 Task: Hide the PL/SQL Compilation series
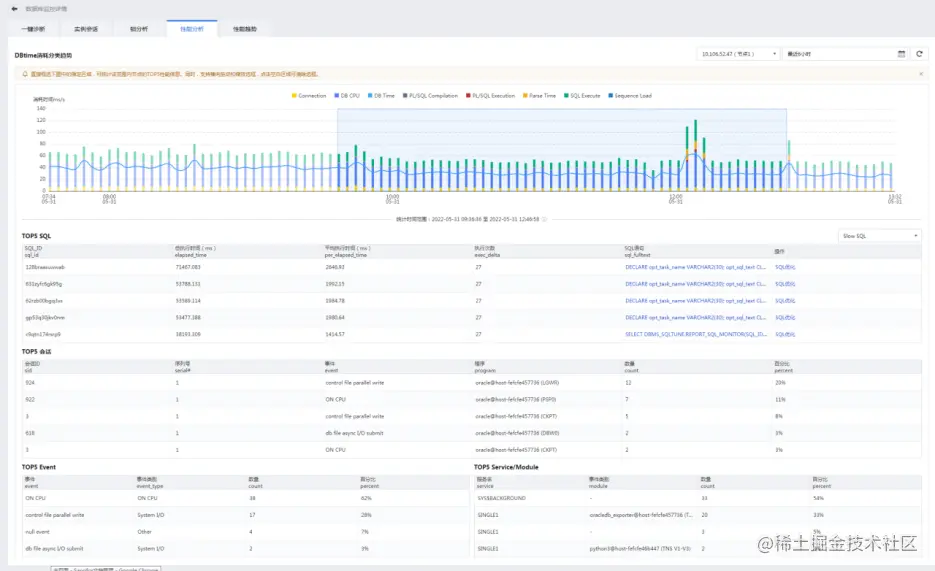[x=431, y=95]
